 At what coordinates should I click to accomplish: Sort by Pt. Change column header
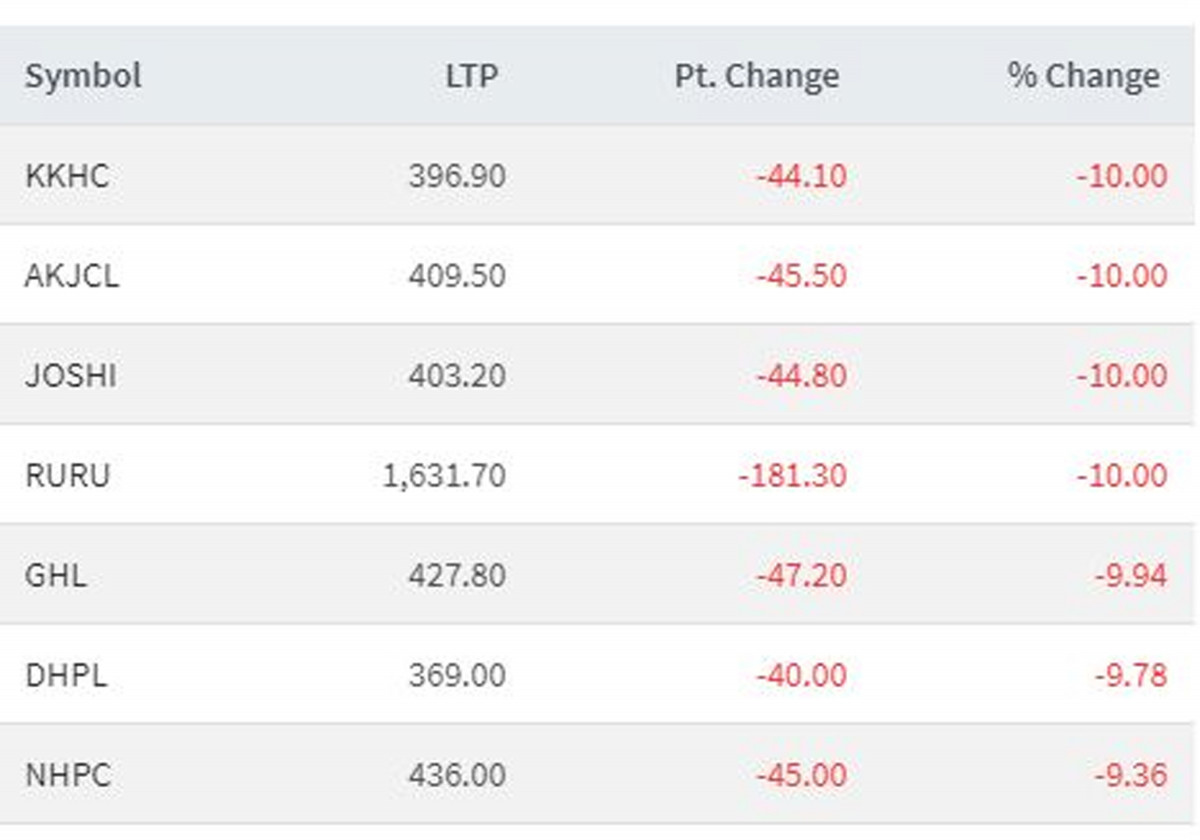pos(756,76)
